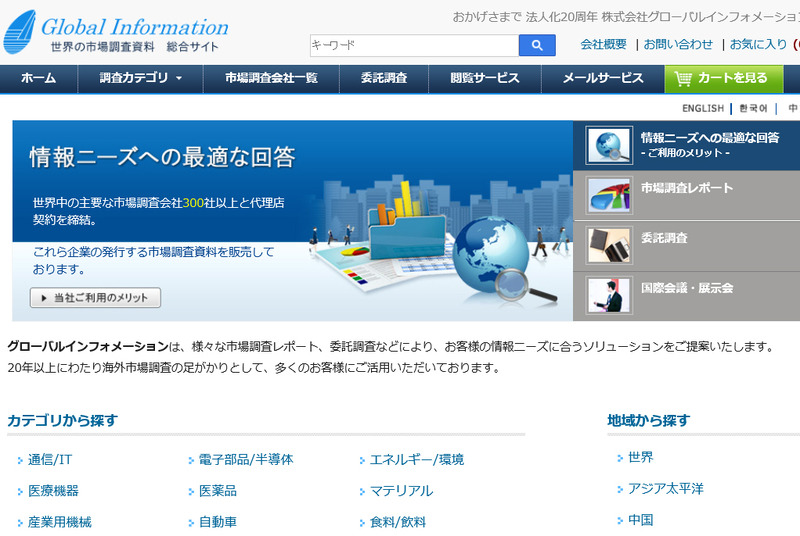Screen dimensions: 800x536
Task: Open 委託調査 in the navigation bar
Action: tap(384, 78)
